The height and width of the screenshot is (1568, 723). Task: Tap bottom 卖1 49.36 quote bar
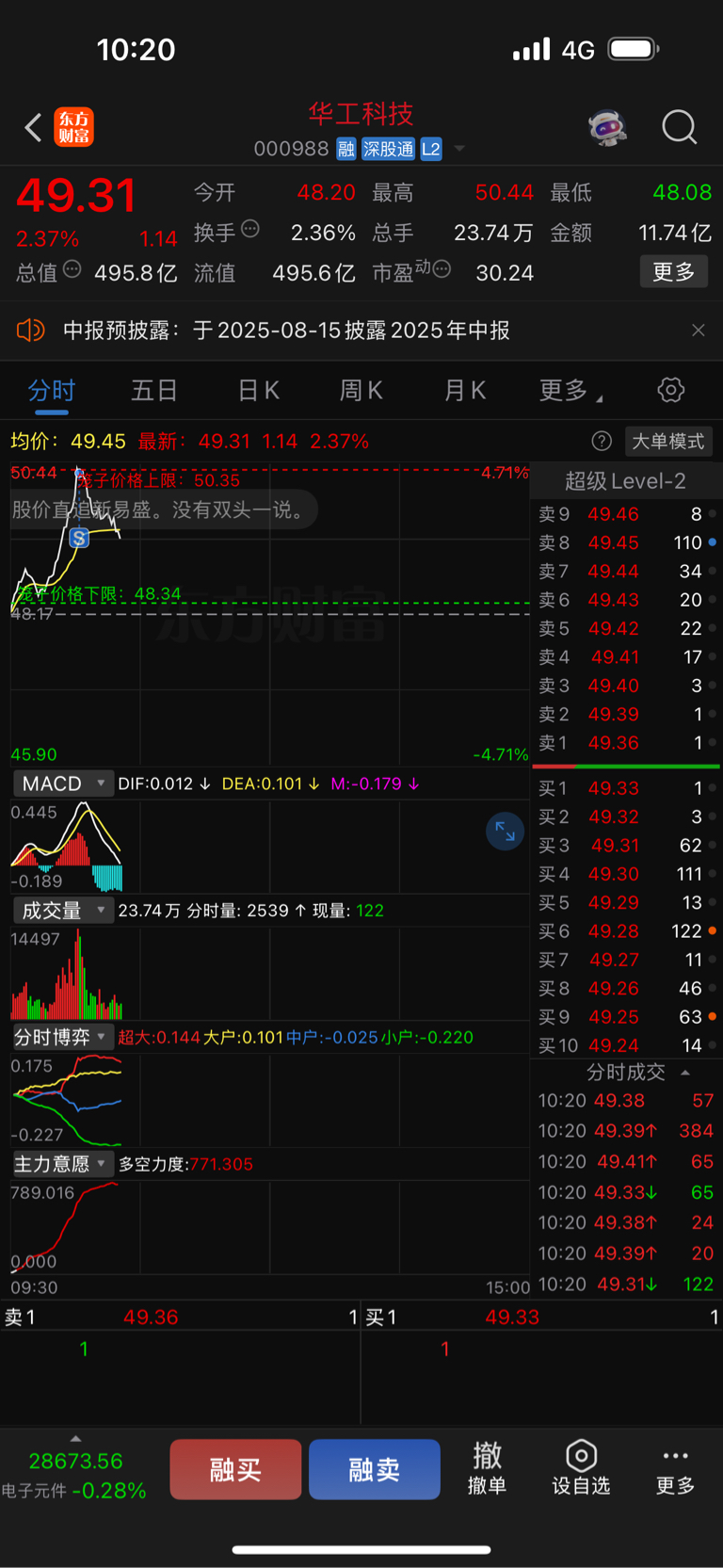181,1317
